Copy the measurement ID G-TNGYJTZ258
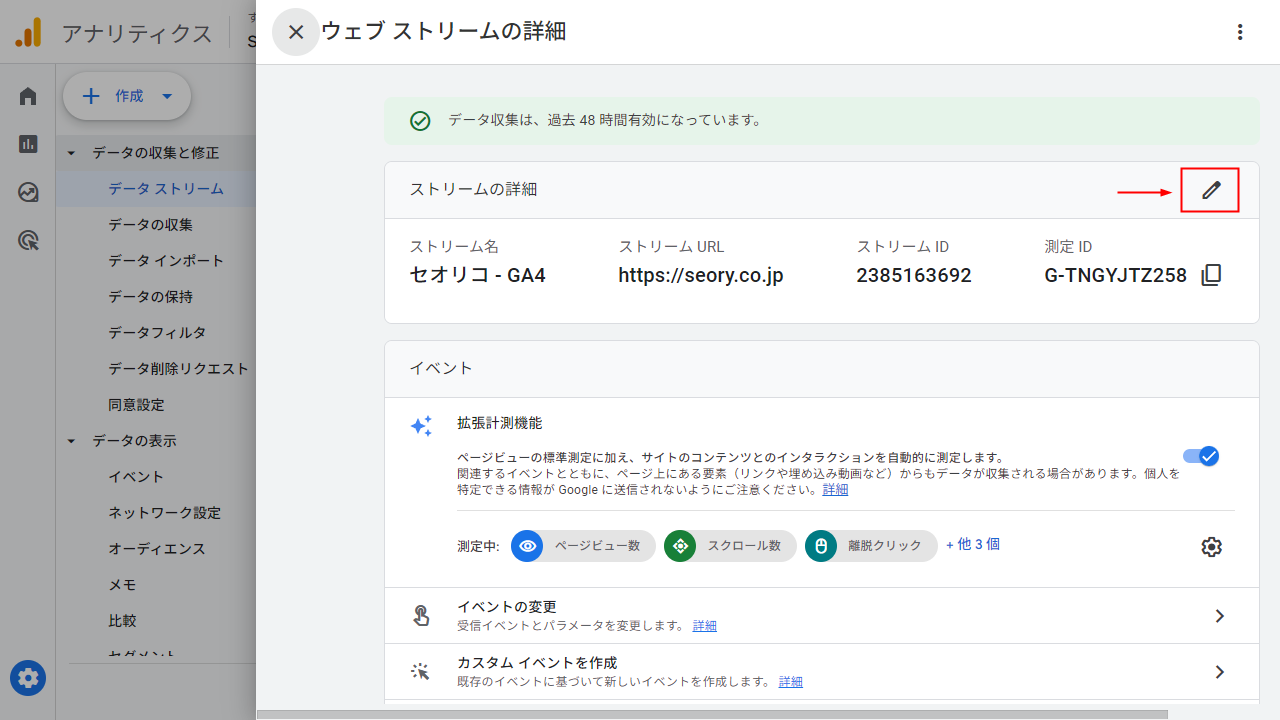Screen dimensions: 1280x720 1210,275
